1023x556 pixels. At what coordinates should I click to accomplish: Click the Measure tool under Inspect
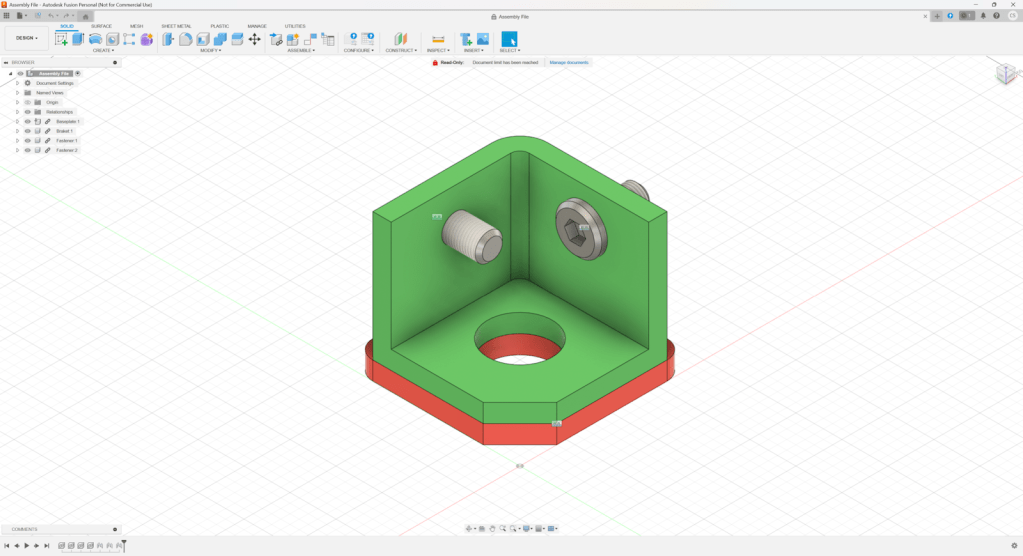point(438,39)
